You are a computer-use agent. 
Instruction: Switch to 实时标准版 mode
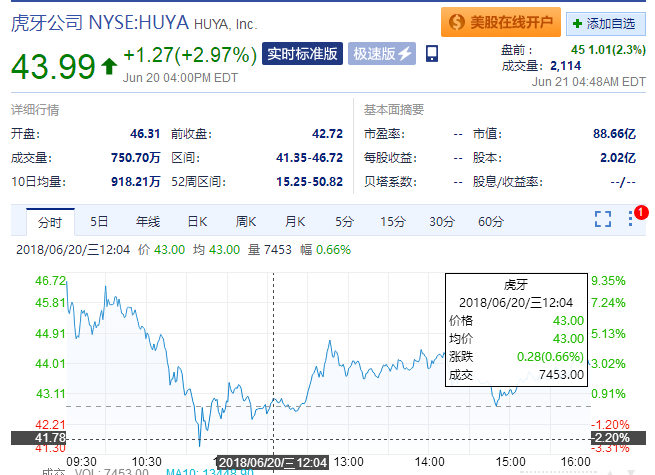(x=302, y=53)
